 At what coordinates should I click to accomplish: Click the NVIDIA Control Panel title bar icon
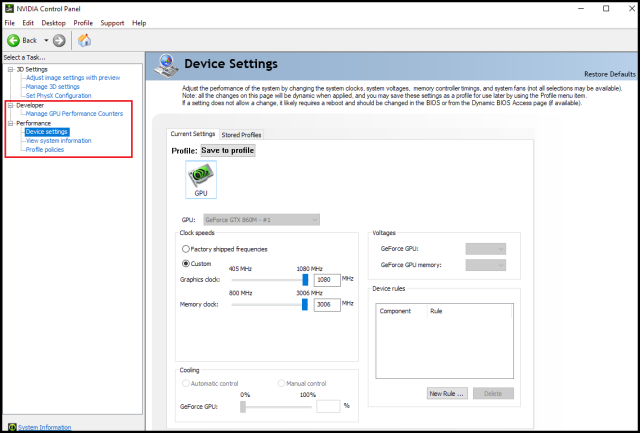tap(9, 9)
